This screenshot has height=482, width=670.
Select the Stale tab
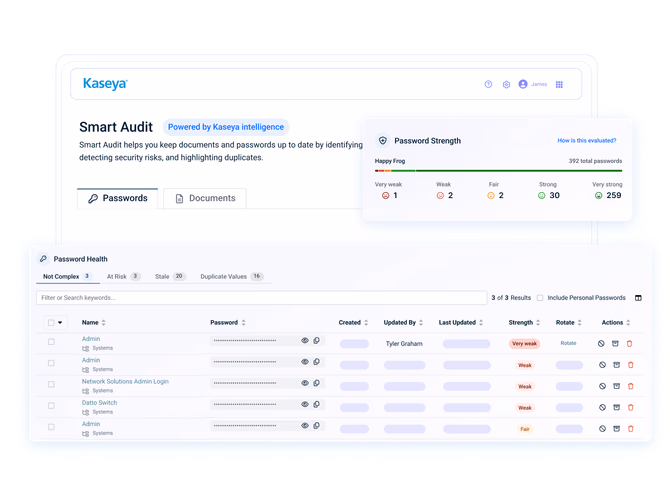170,276
